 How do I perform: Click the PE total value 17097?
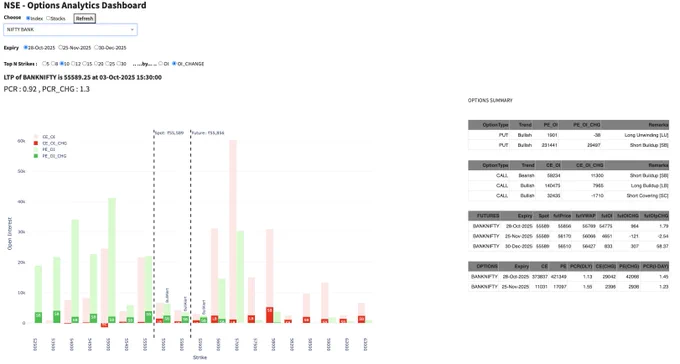coord(560,286)
